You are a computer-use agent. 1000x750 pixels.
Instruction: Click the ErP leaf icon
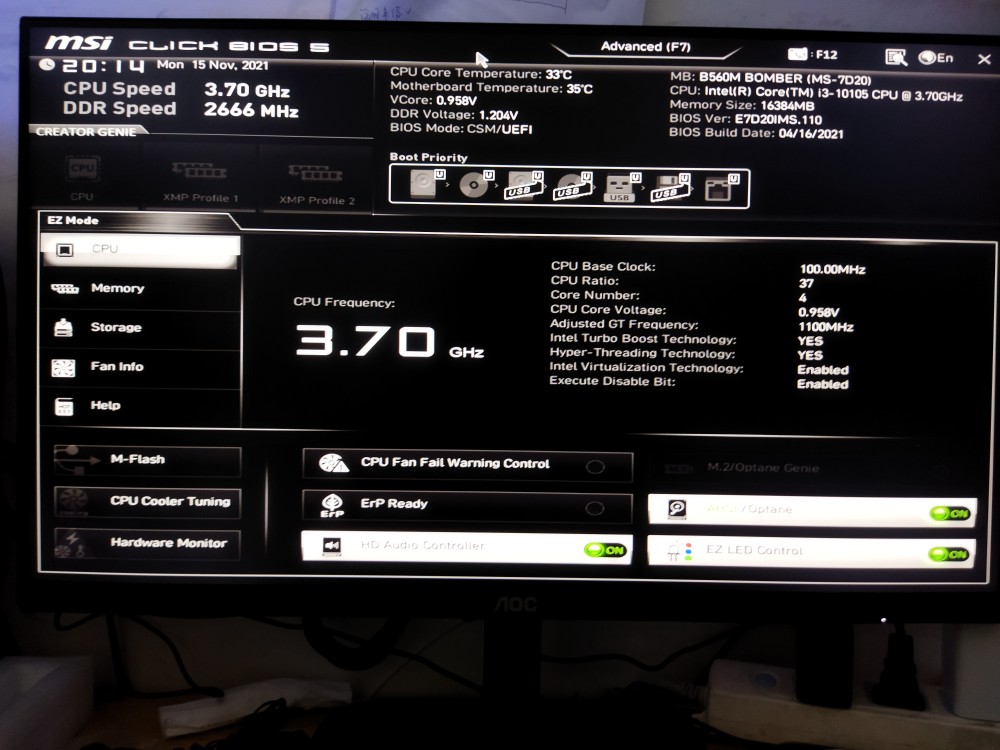click(332, 505)
